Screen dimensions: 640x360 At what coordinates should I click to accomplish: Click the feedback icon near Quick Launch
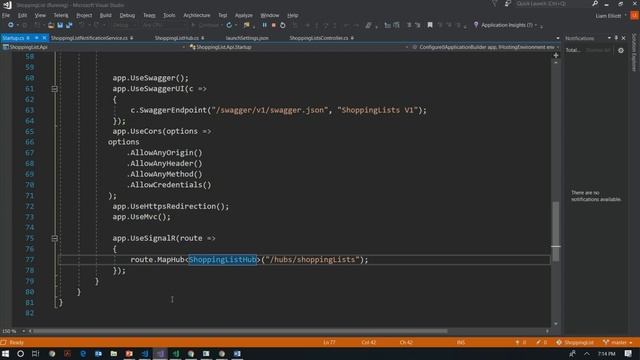pyautogui.click(x=508, y=4)
